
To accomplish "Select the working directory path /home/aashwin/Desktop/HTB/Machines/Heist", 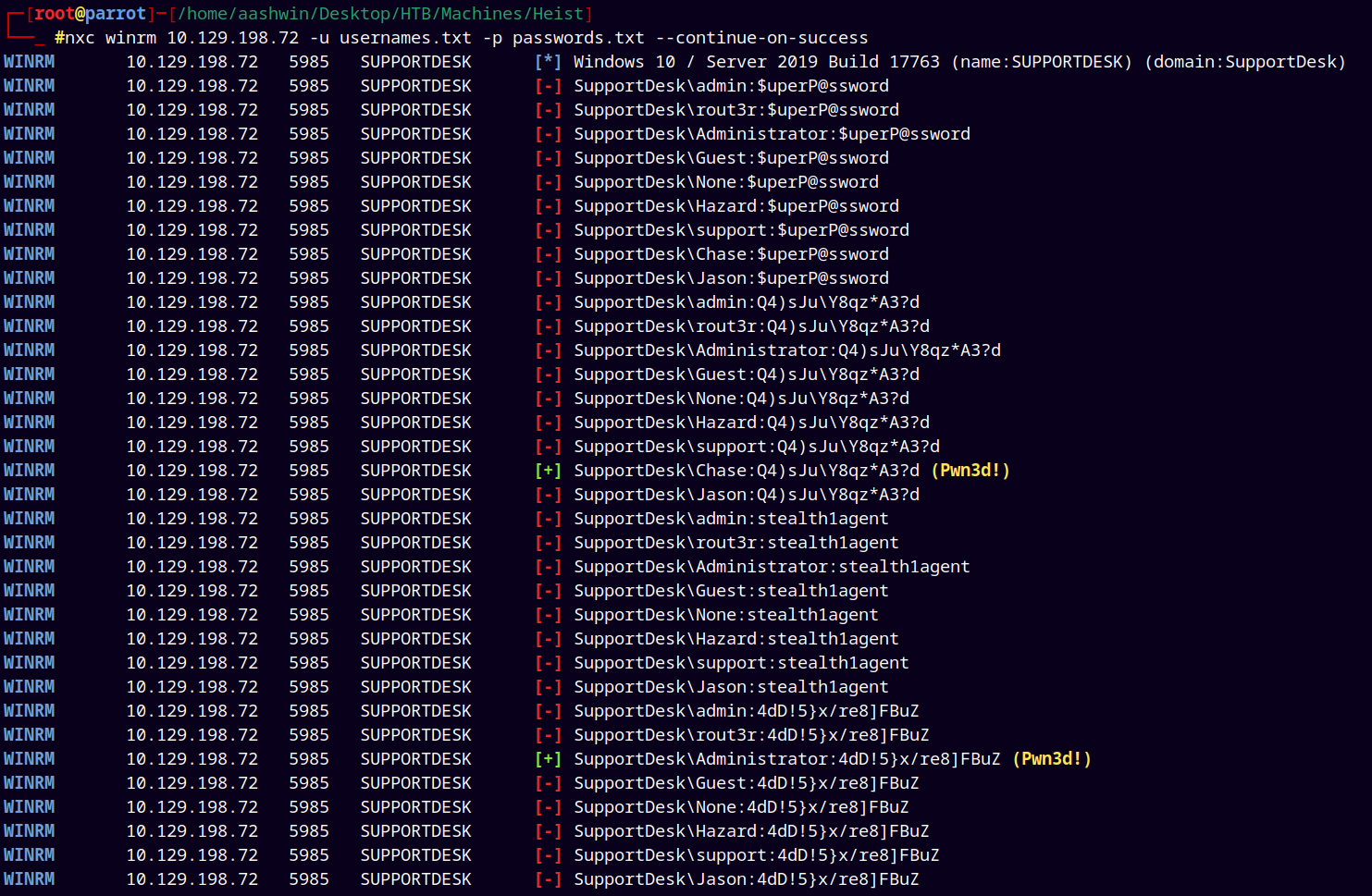I will tap(380, 14).
